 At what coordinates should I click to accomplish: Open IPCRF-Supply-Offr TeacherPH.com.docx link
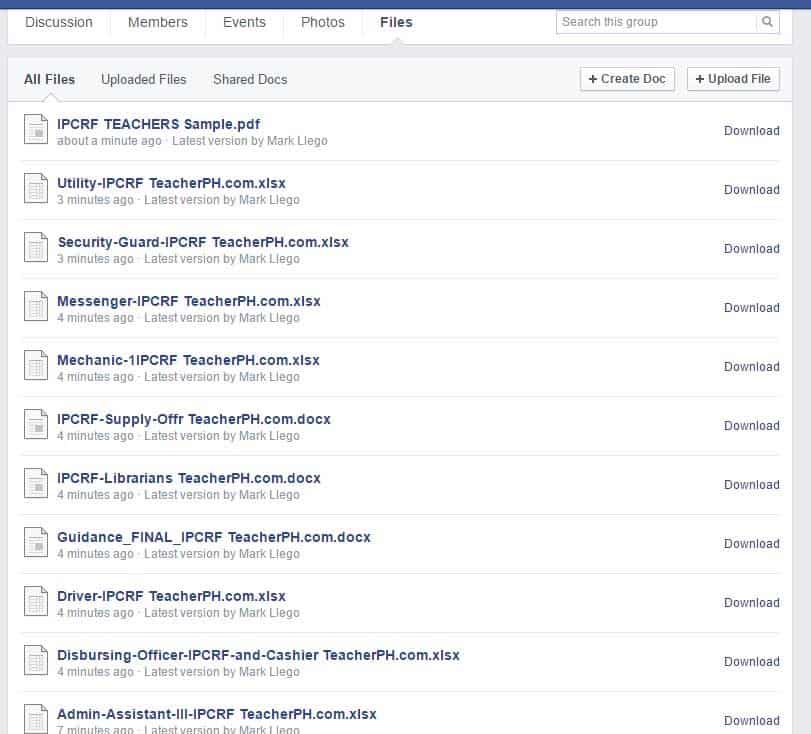click(194, 419)
